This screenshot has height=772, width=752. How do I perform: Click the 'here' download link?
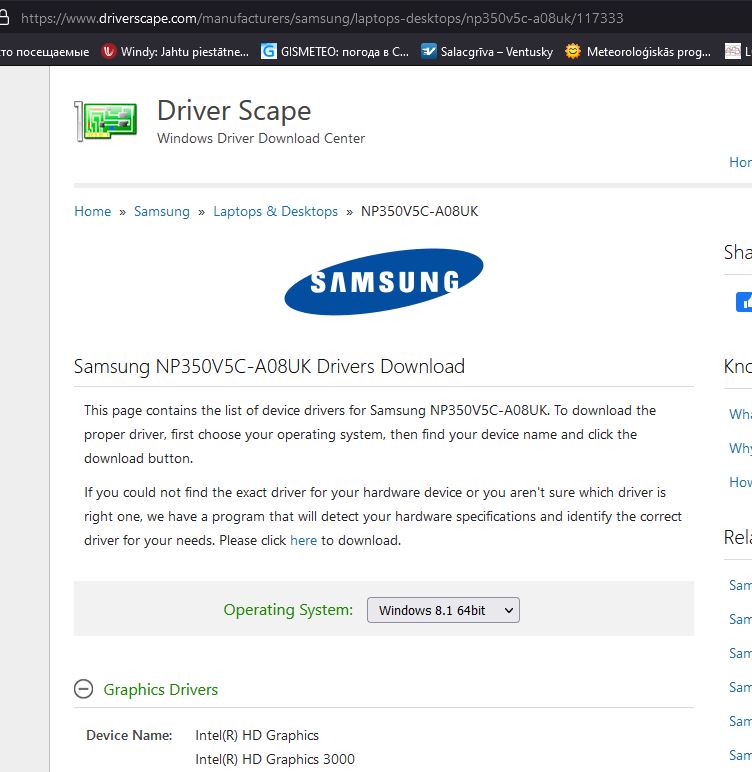[303, 540]
